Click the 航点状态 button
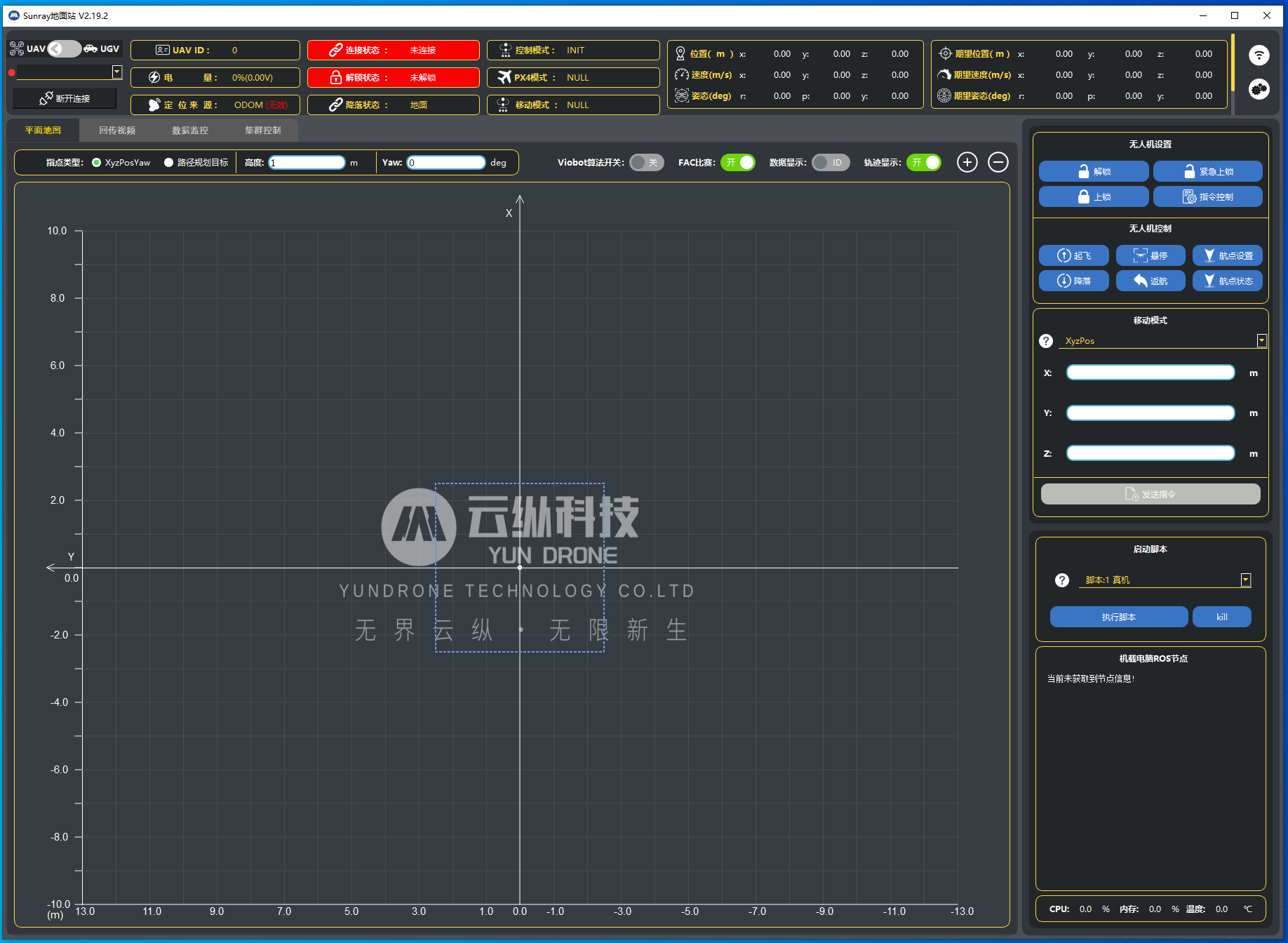The width and height of the screenshot is (1288, 943). pos(1228,281)
